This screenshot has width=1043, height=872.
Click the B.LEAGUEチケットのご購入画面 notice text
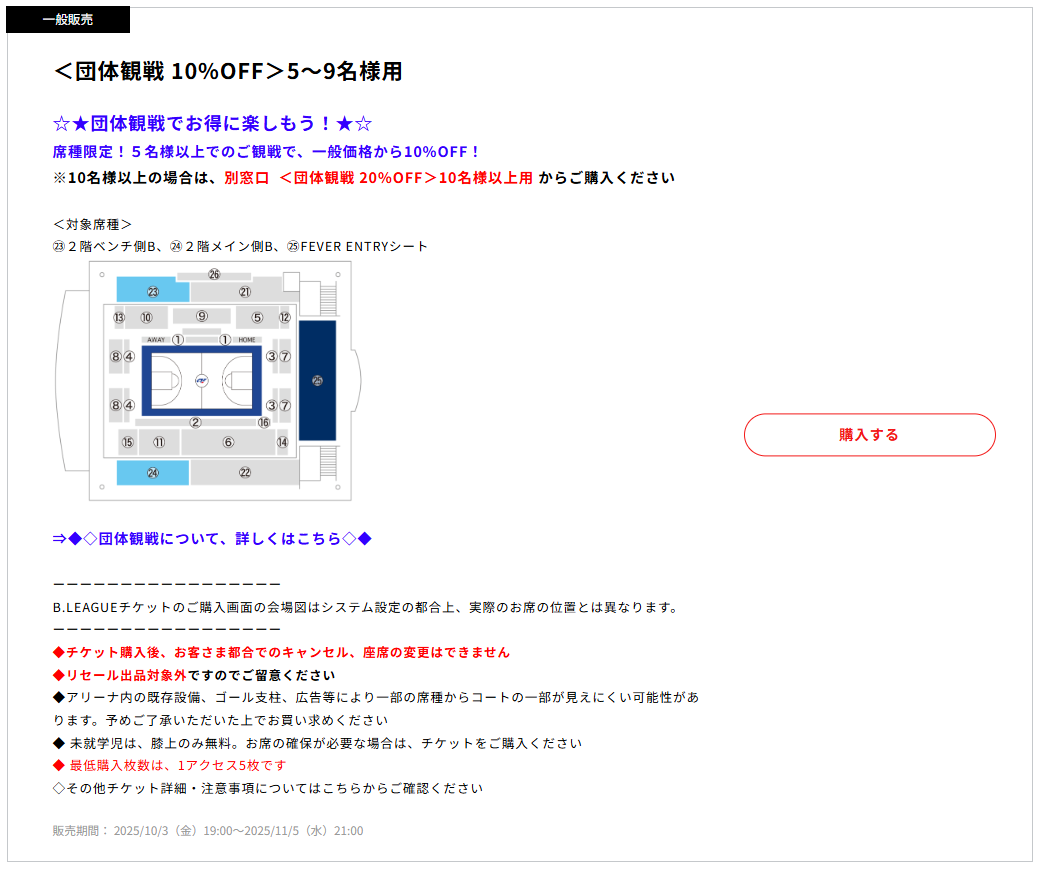tap(365, 607)
